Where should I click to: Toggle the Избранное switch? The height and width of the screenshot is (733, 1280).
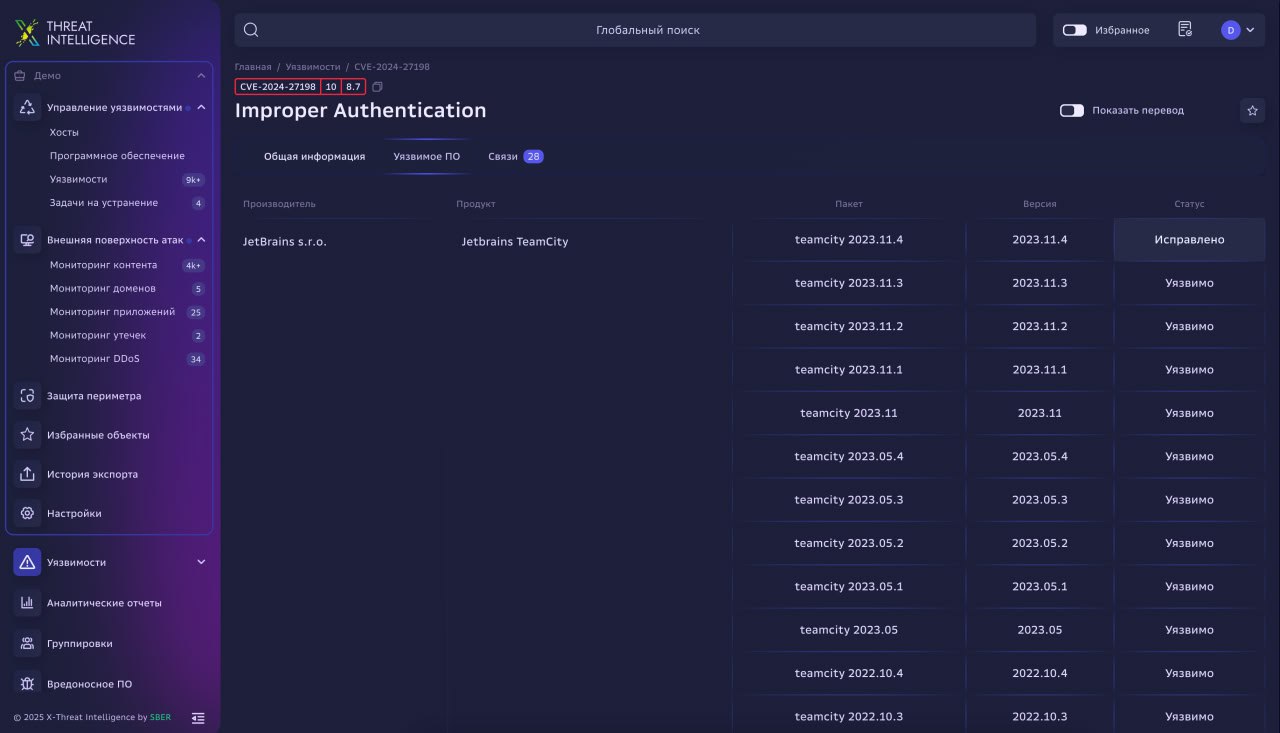[x=1075, y=30]
